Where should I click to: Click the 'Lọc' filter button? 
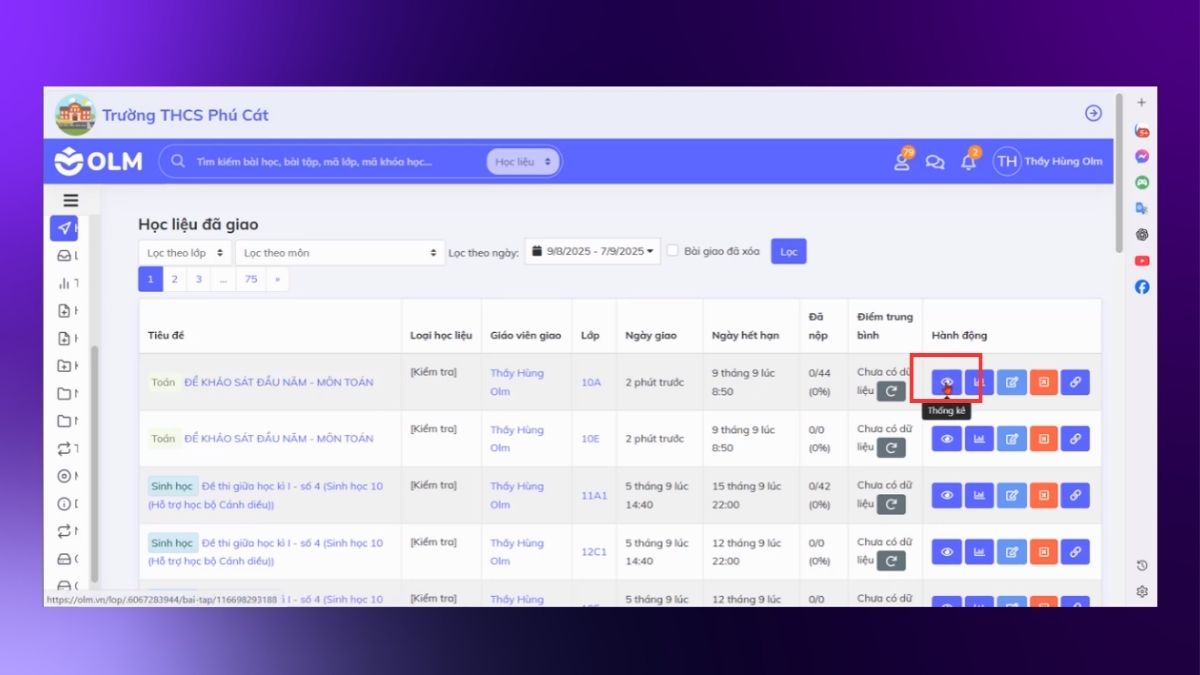tap(789, 252)
